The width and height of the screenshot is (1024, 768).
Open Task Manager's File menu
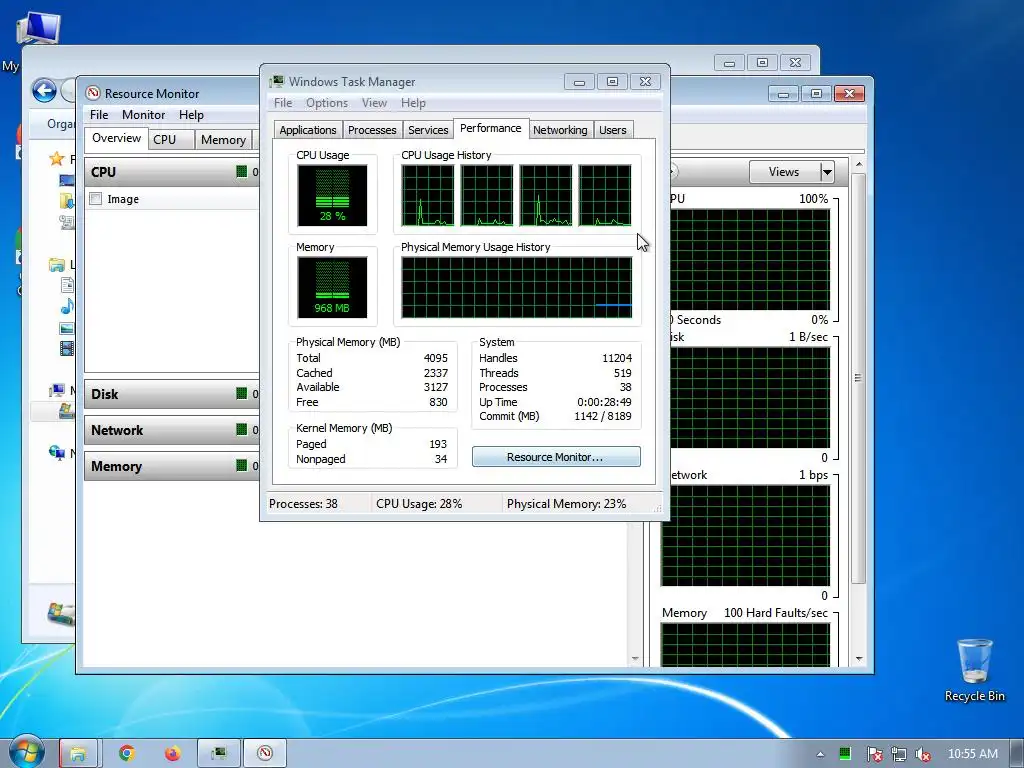283,103
